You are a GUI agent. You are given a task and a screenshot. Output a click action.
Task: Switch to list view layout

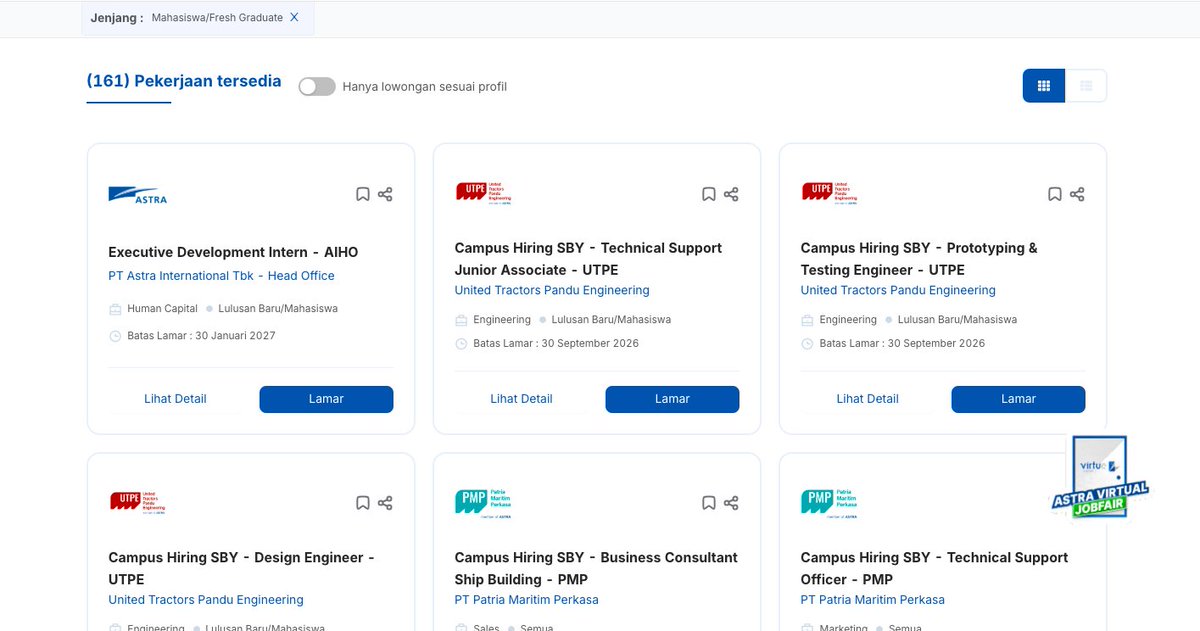tap(1086, 86)
